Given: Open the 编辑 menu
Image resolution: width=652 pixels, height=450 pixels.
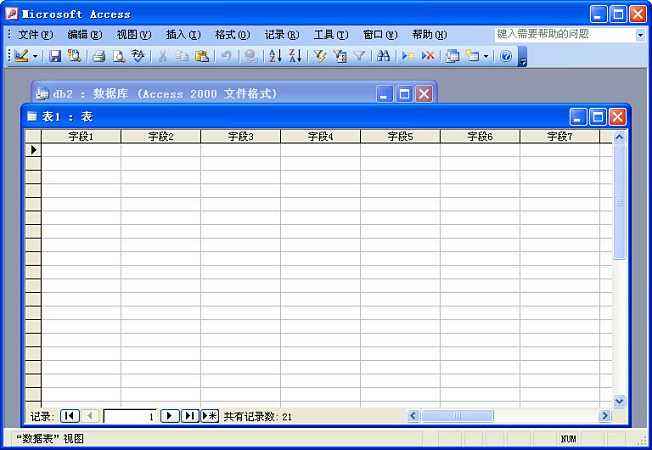Looking at the screenshot, I should coord(85,35).
